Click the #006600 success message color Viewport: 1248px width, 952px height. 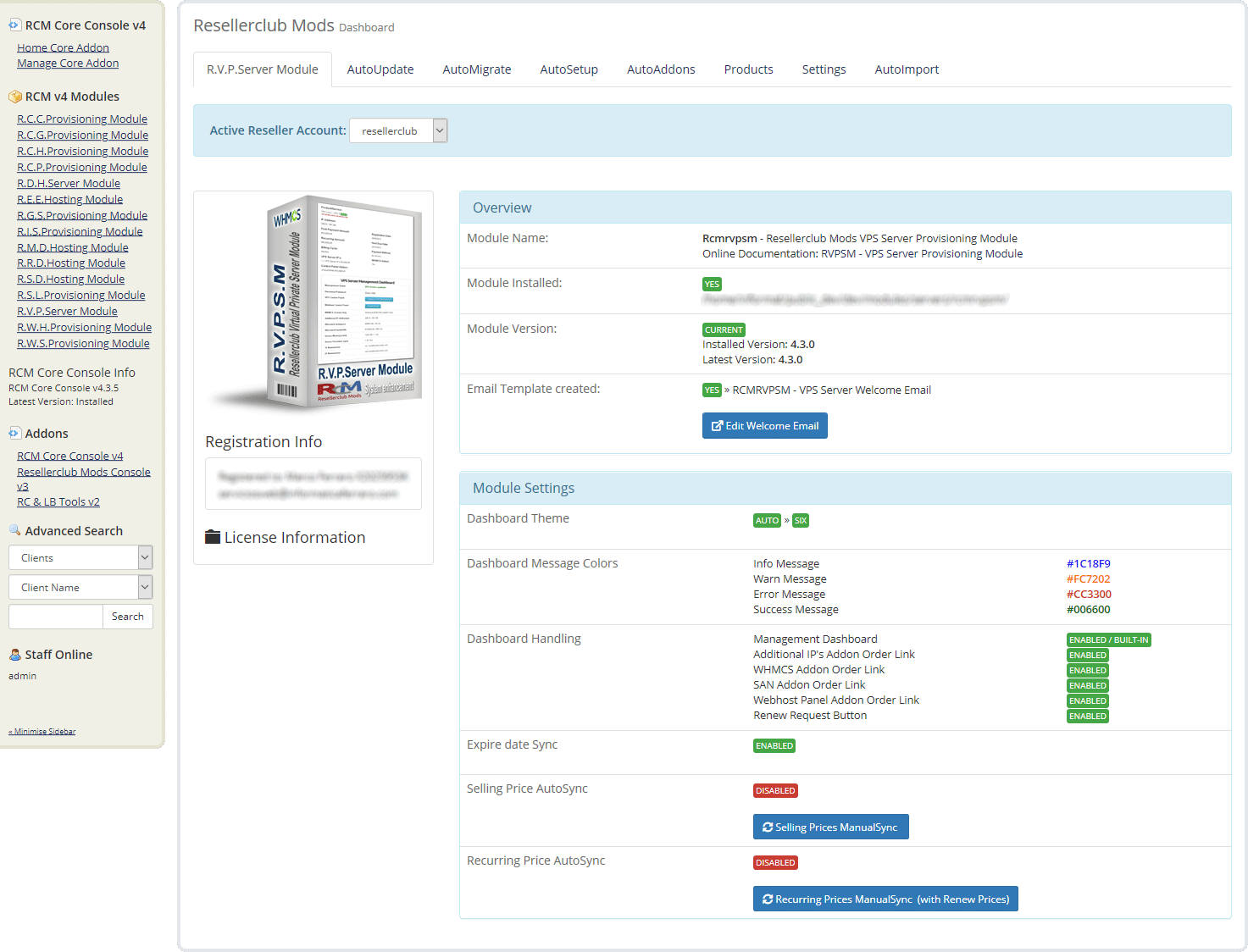pos(1088,609)
